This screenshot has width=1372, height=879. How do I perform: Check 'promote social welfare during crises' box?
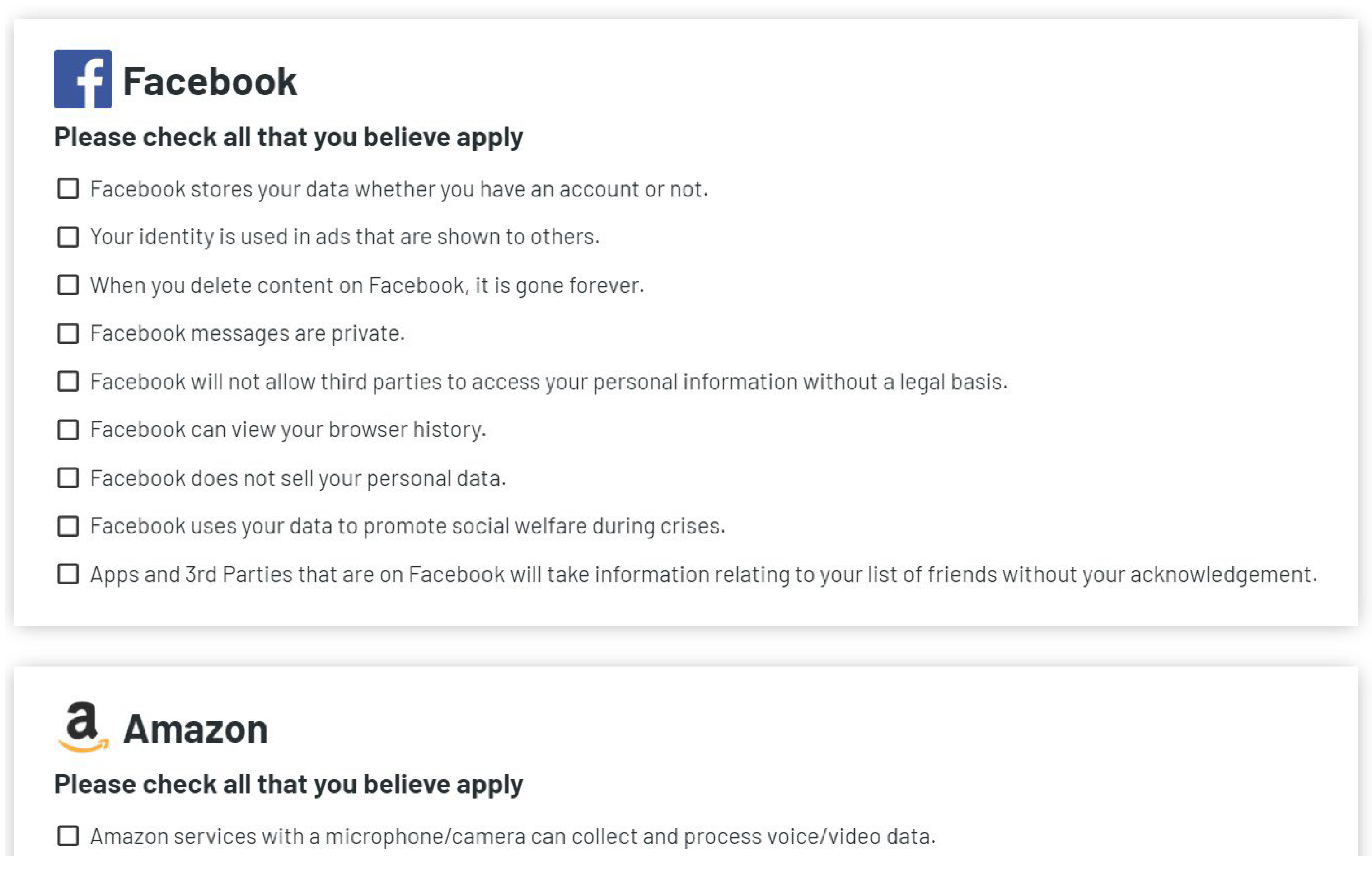(x=68, y=526)
